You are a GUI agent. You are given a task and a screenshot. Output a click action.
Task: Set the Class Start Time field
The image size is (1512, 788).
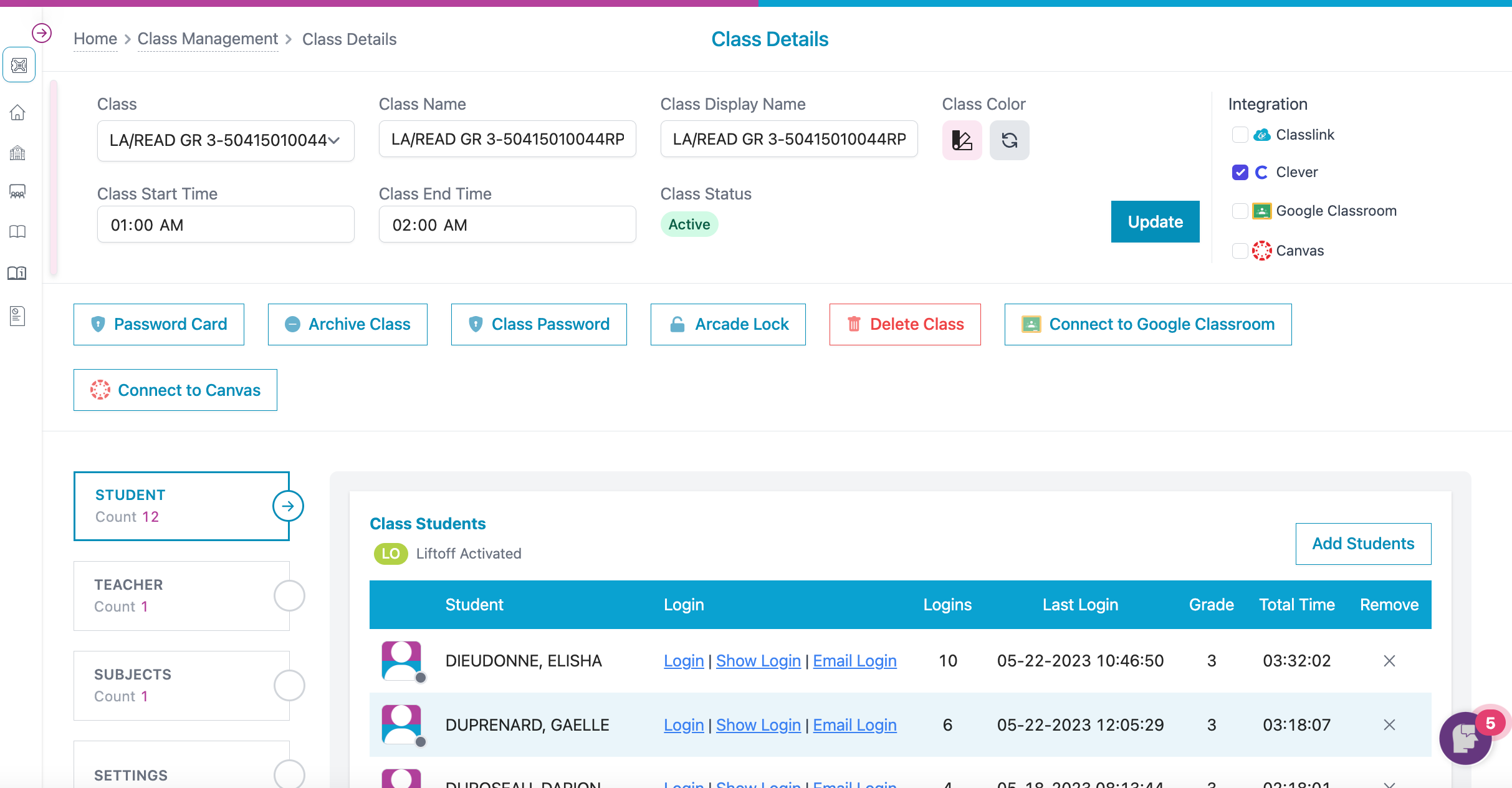(226, 224)
